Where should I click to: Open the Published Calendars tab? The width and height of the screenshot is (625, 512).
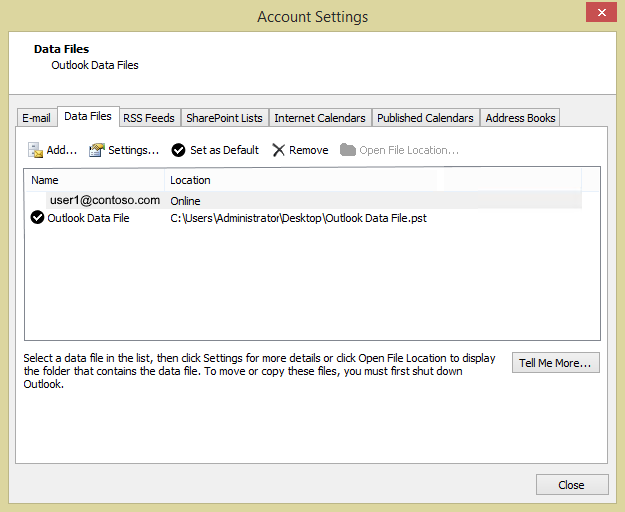click(425, 118)
